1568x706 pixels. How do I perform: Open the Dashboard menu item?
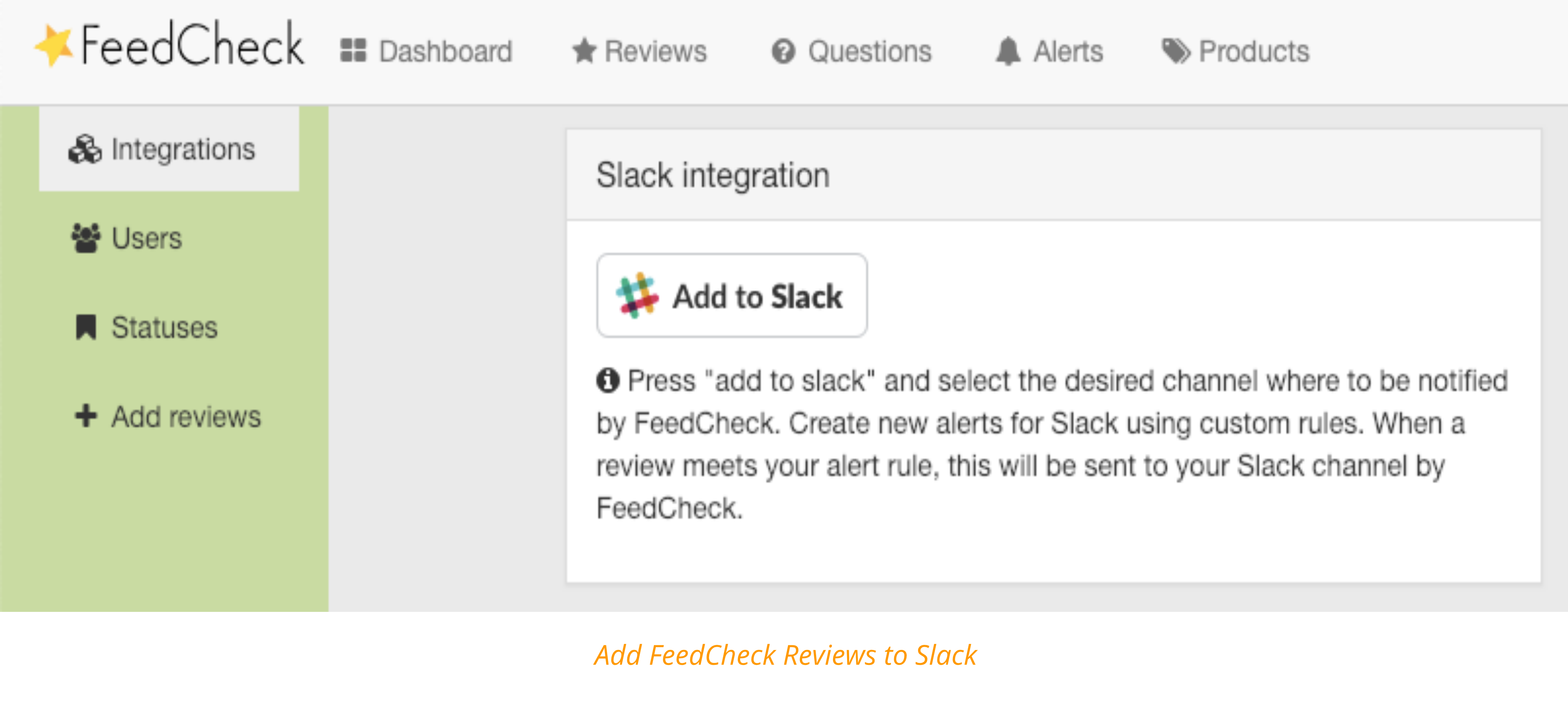[426, 51]
